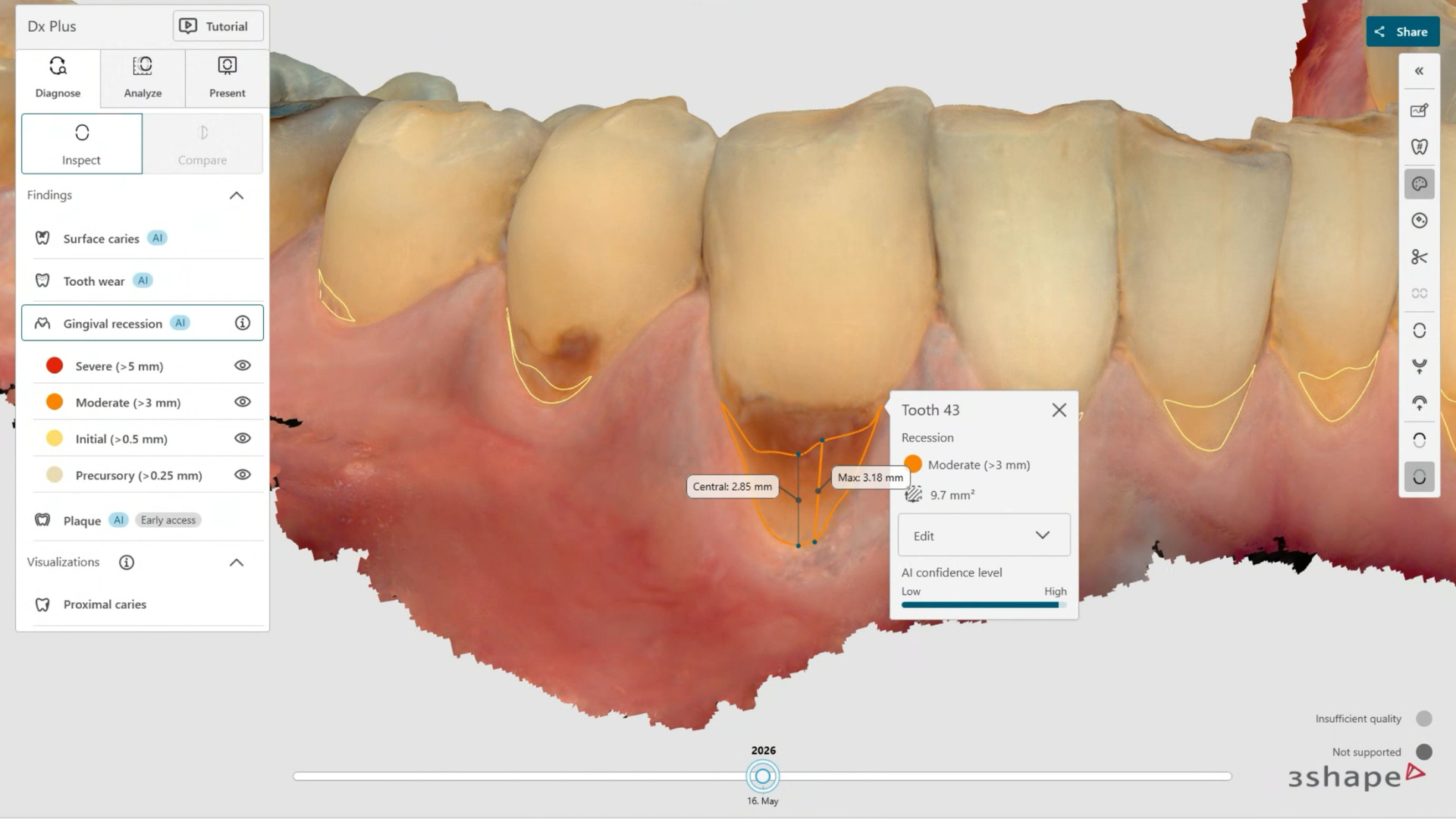Click the highlighted lower arch icon
This screenshot has width=1456, height=819.
[x=1419, y=477]
